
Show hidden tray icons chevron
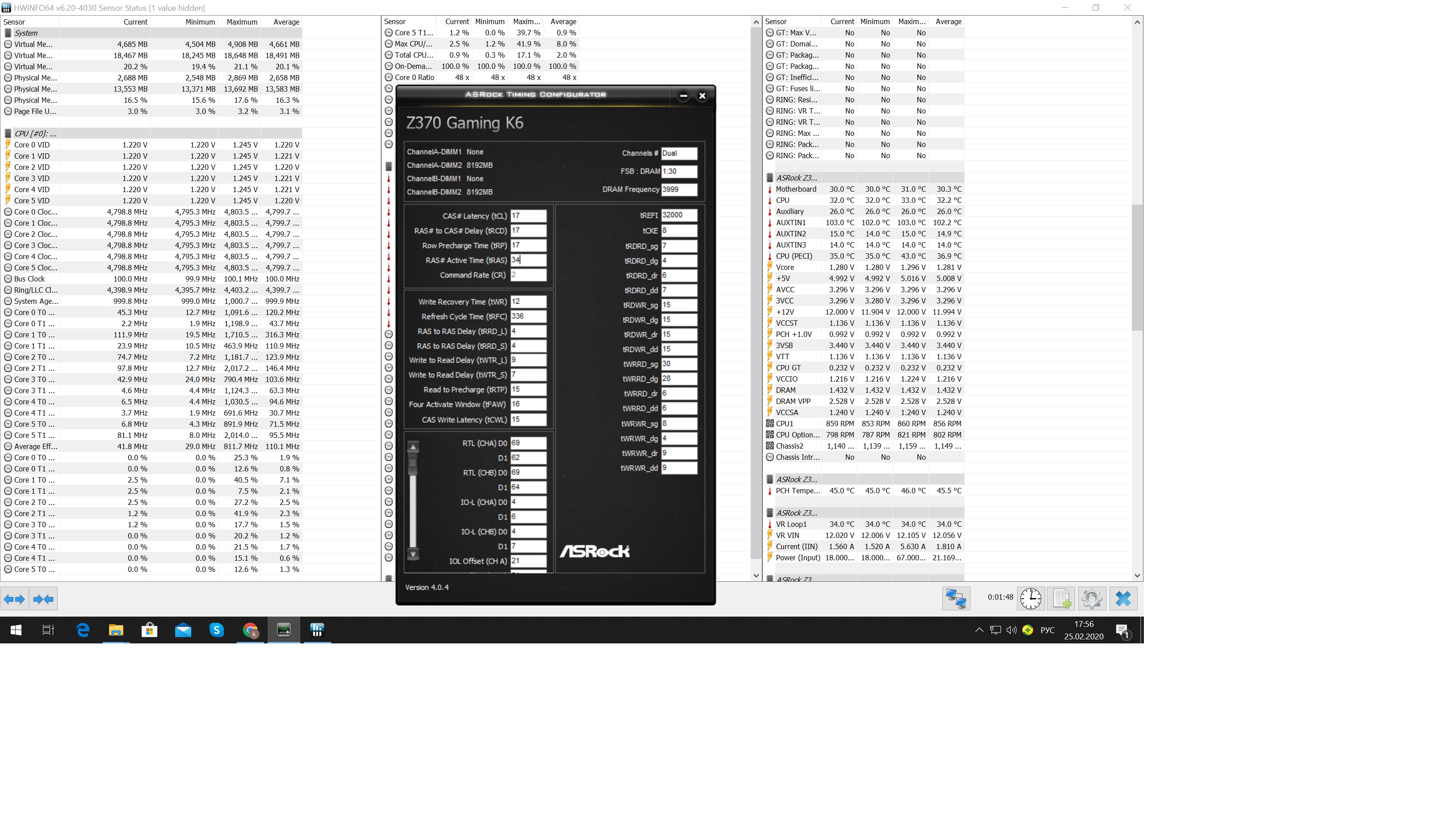pos(979,630)
